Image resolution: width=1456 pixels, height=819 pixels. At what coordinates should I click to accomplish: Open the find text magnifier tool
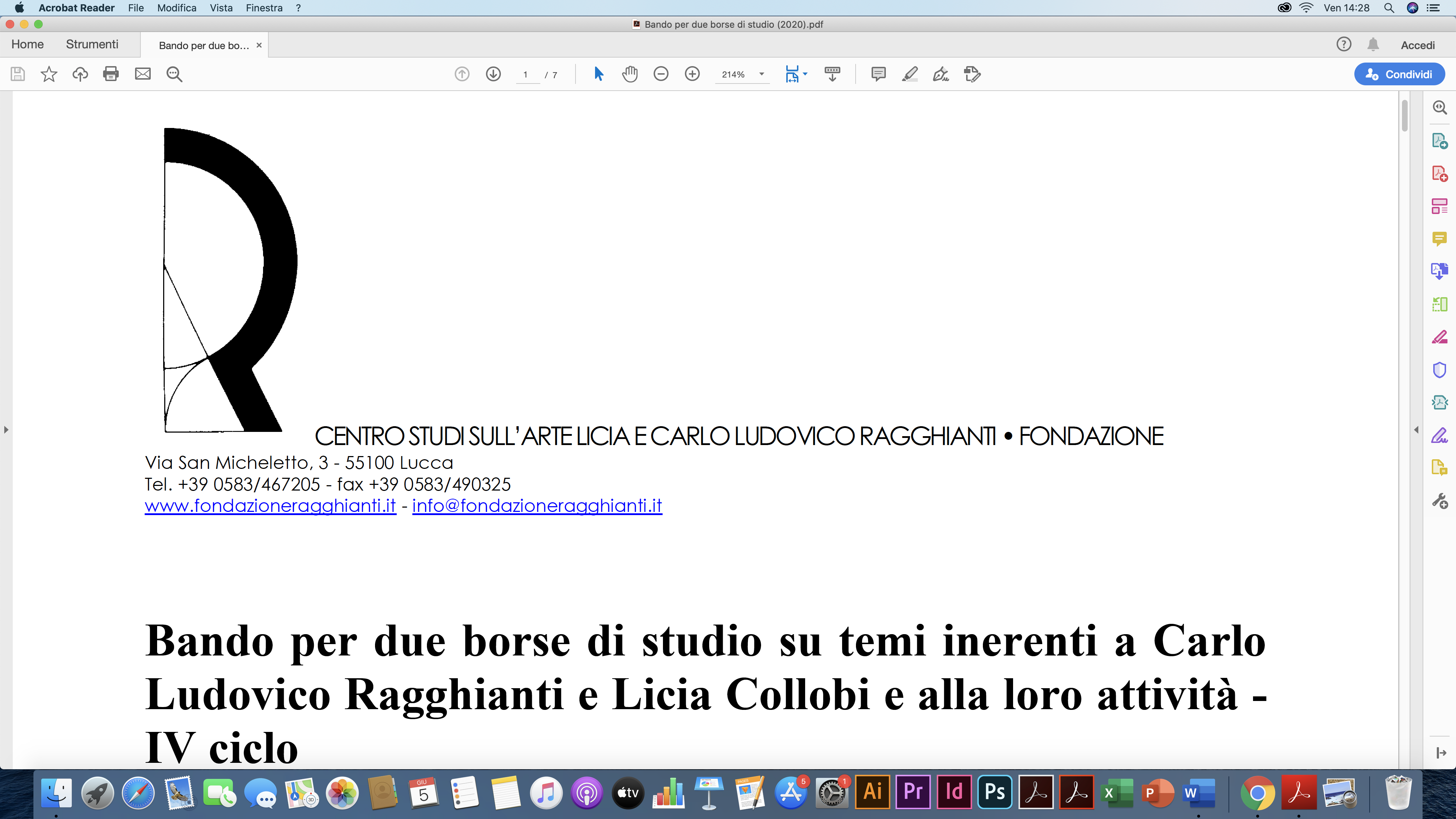point(174,74)
